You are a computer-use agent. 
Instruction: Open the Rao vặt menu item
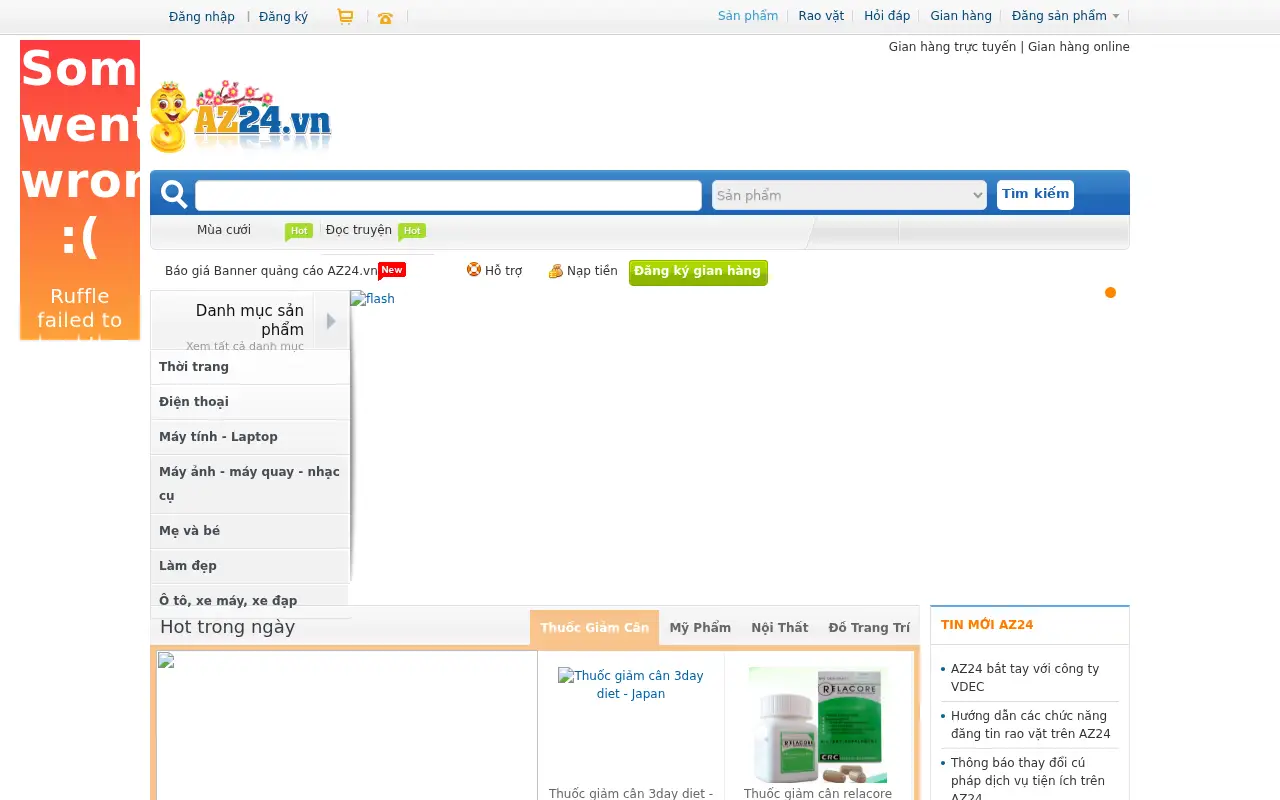tap(821, 16)
